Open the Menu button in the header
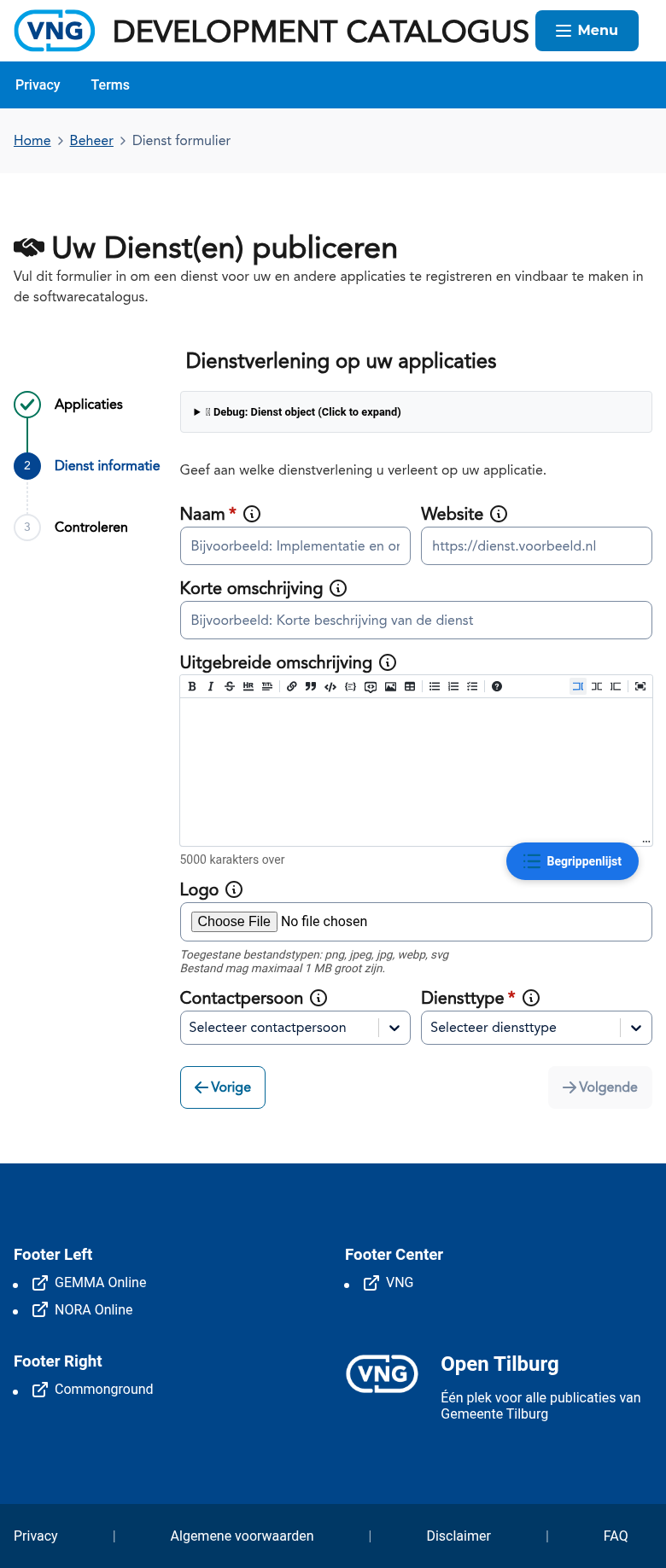The height and width of the screenshot is (1568, 666). pyautogui.click(x=587, y=30)
